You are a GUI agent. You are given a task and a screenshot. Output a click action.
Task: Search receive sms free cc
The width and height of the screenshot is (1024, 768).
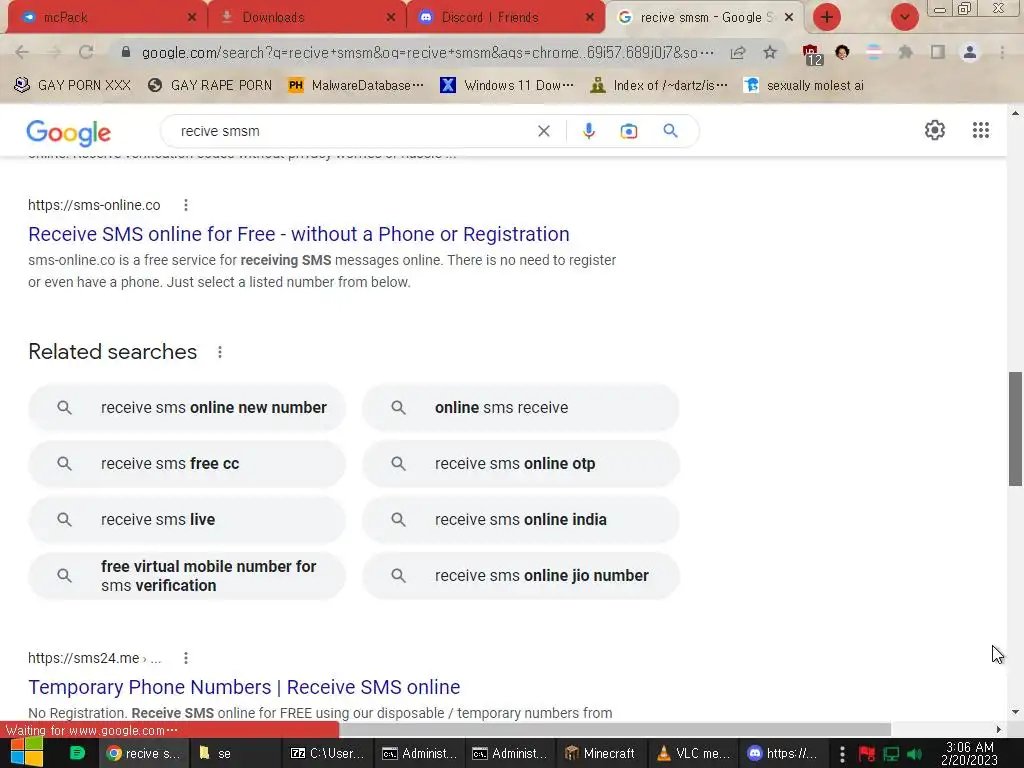click(187, 464)
